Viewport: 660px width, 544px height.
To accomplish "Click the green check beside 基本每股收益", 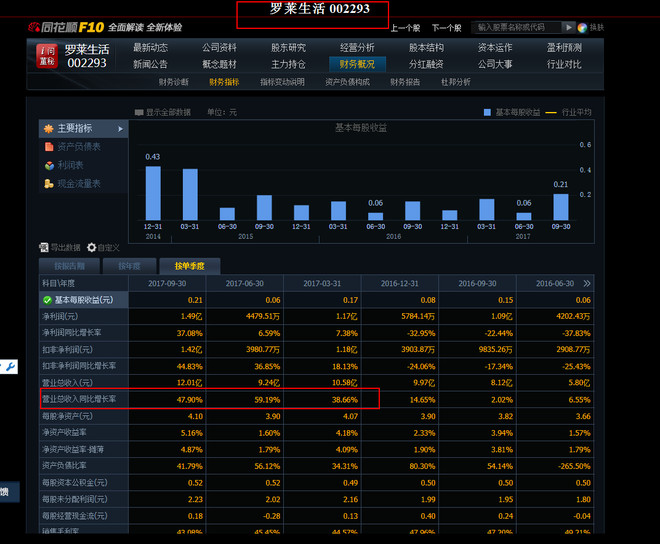I will [x=47, y=300].
